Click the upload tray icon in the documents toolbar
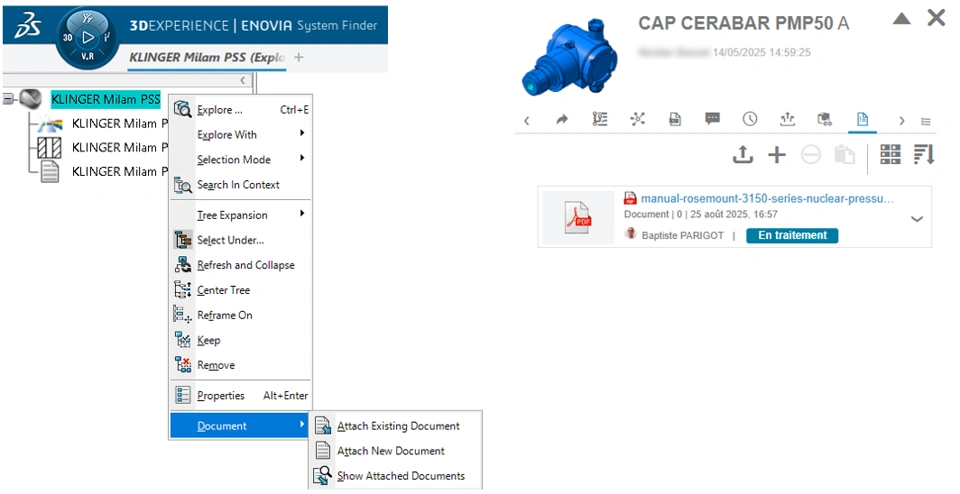Screen dimensions: 960x494 tap(743, 154)
